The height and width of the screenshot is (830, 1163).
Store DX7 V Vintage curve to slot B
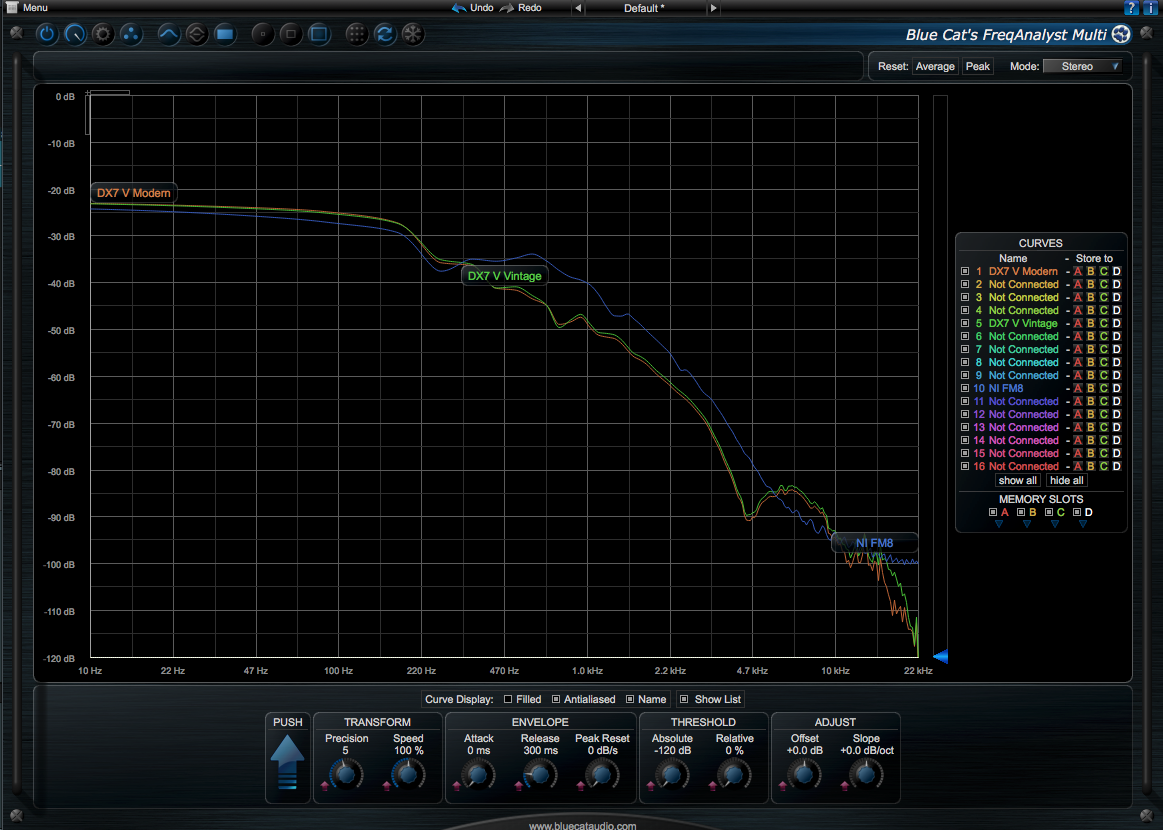tap(1090, 323)
